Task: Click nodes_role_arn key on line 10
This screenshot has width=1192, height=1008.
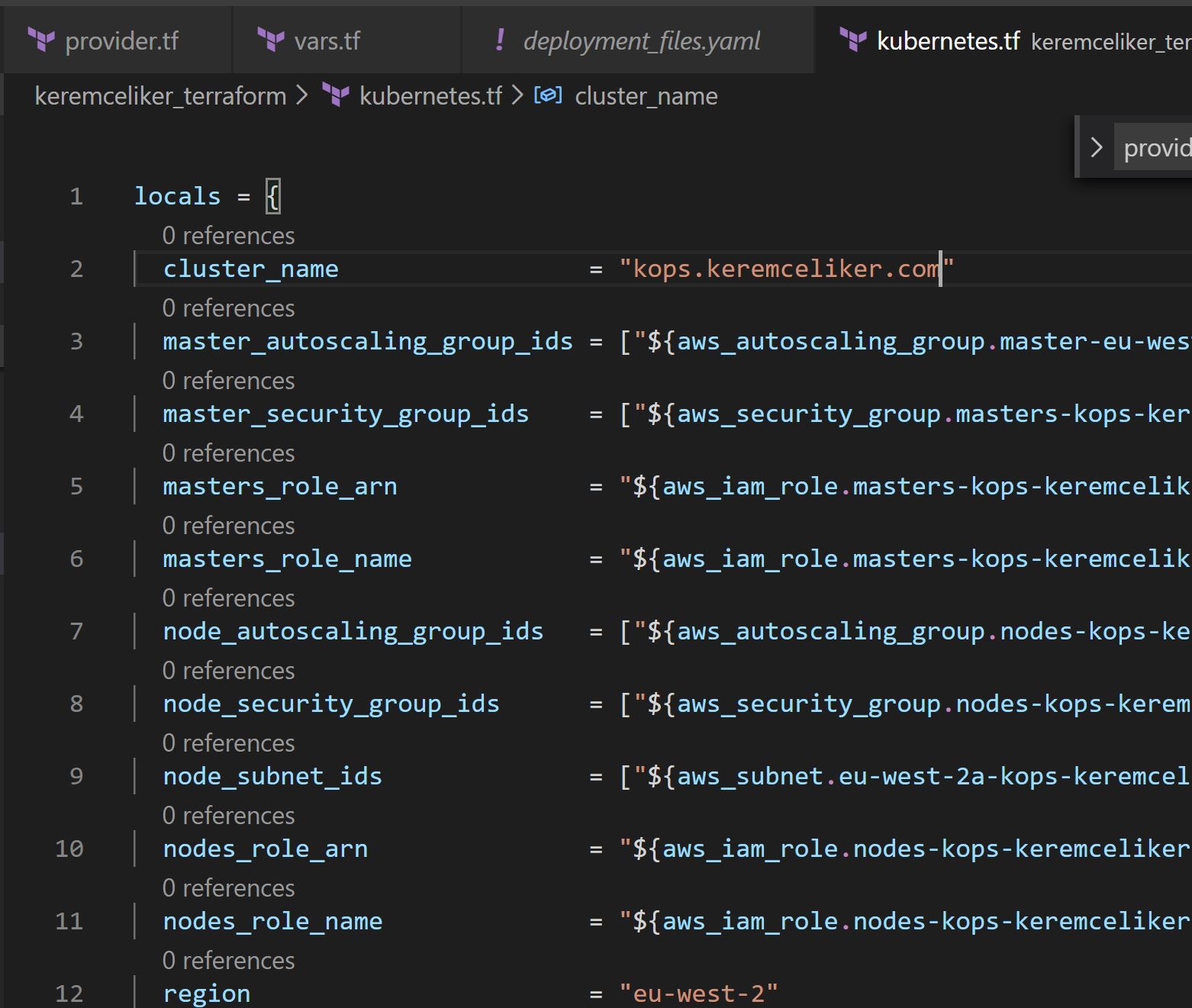Action: point(266,849)
